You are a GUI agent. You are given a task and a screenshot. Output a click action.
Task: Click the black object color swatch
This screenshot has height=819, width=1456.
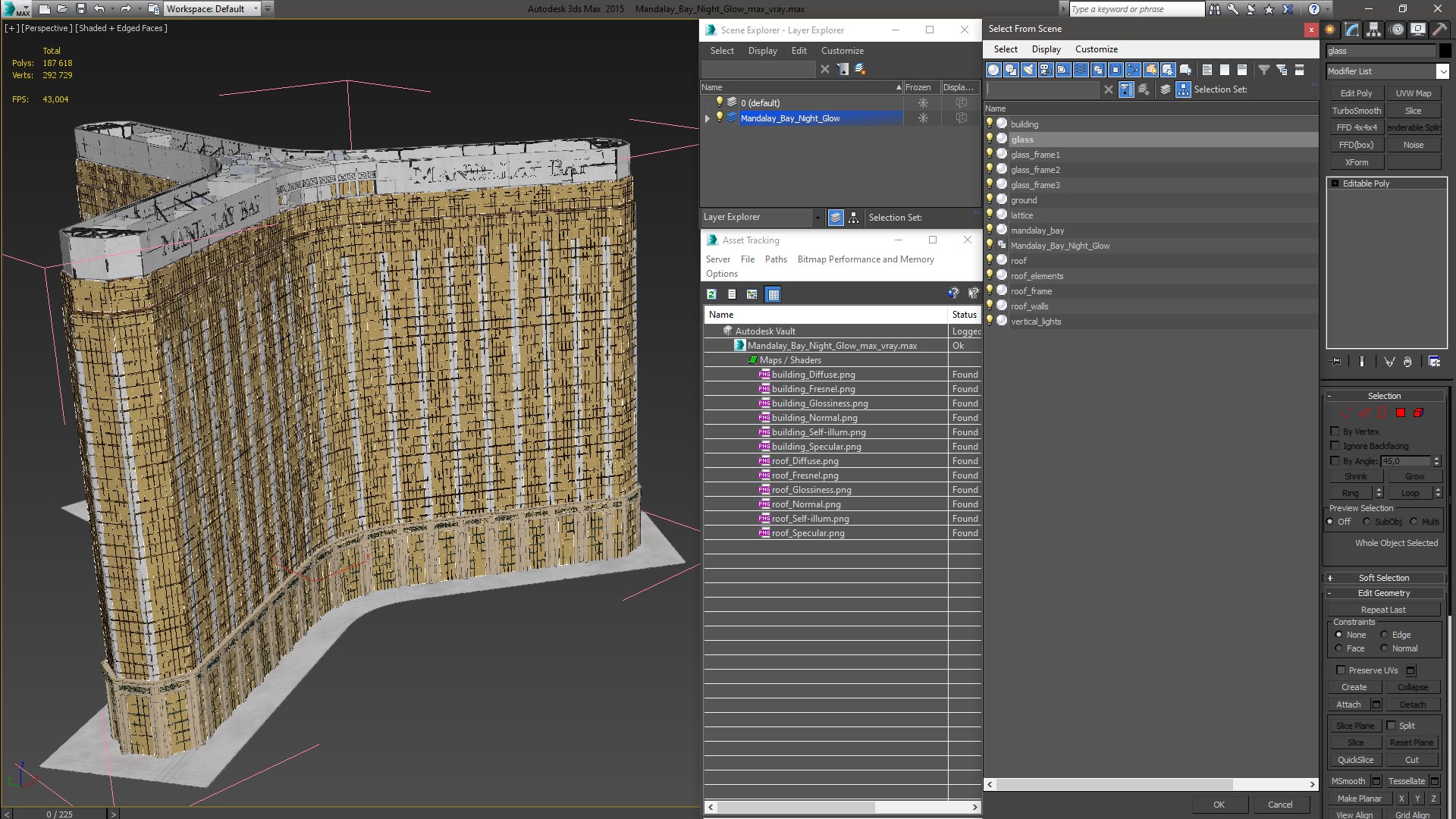1445,51
